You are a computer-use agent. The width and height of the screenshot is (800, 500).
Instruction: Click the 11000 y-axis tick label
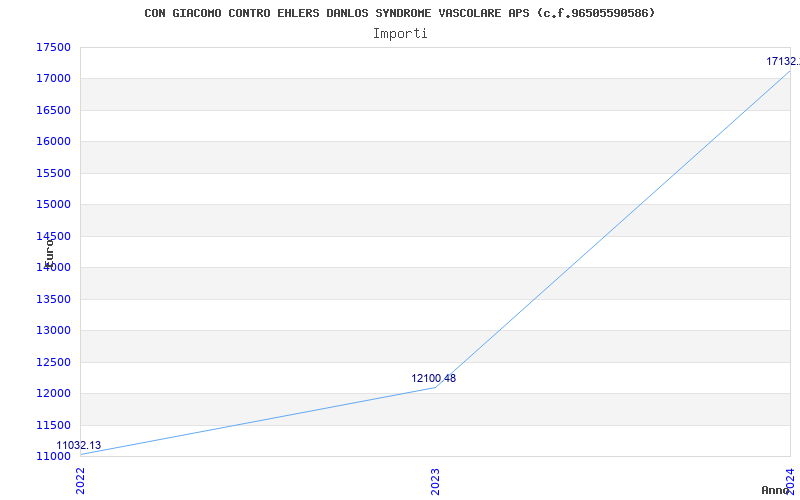coord(53,456)
